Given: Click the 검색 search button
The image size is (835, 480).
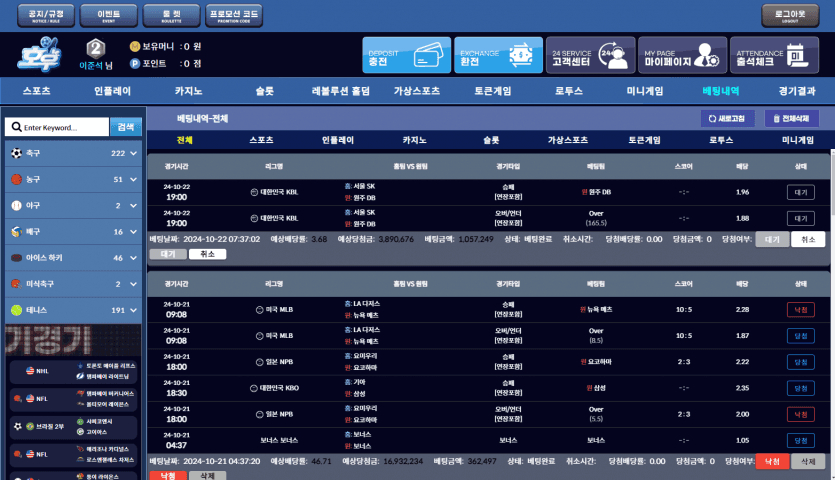Looking at the screenshot, I should point(124,127).
